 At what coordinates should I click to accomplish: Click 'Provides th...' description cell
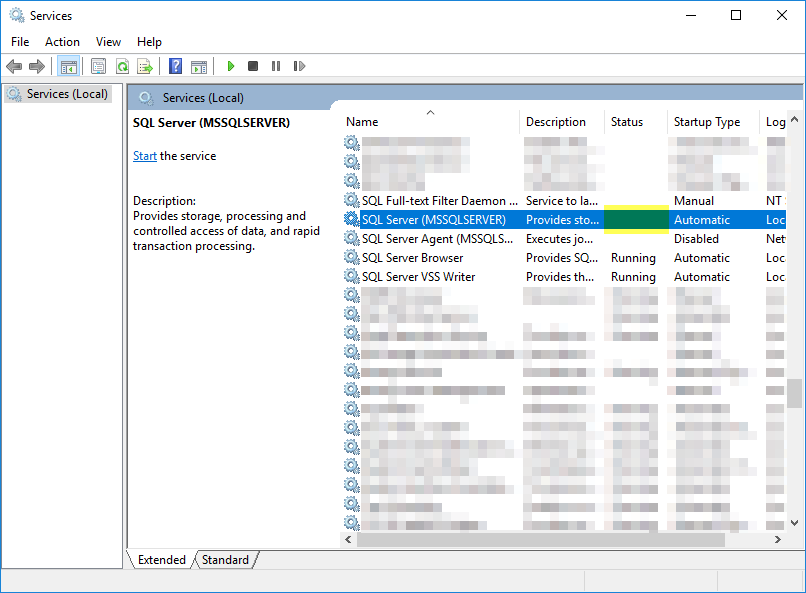pyautogui.click(x=560, y=276)
